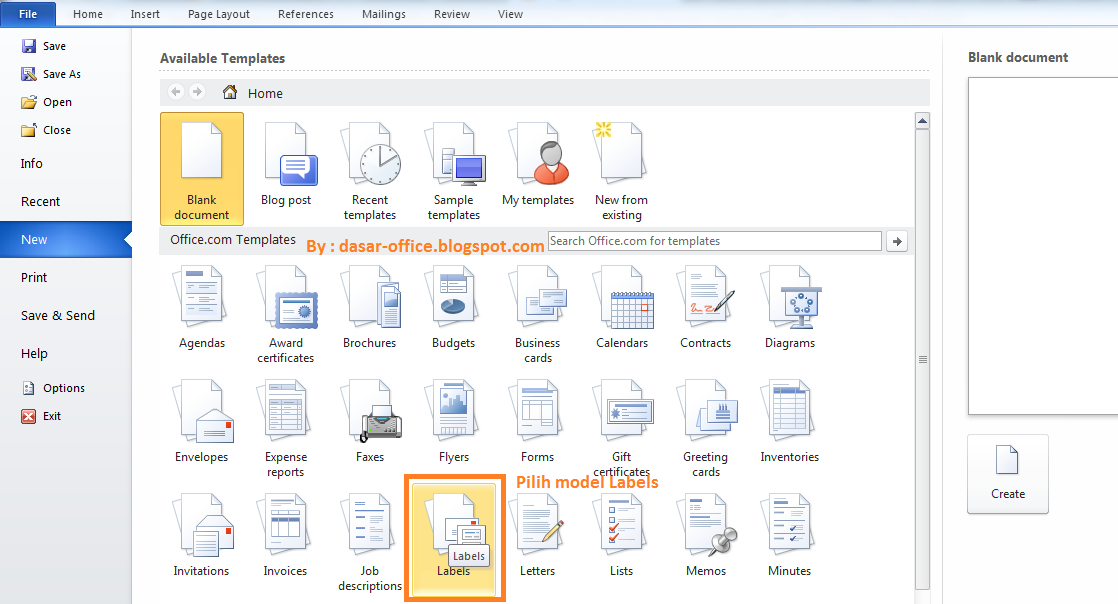Click Save in the backstage menu
1118x604 pixels.
pyautogui.click(x=44, y=46)
